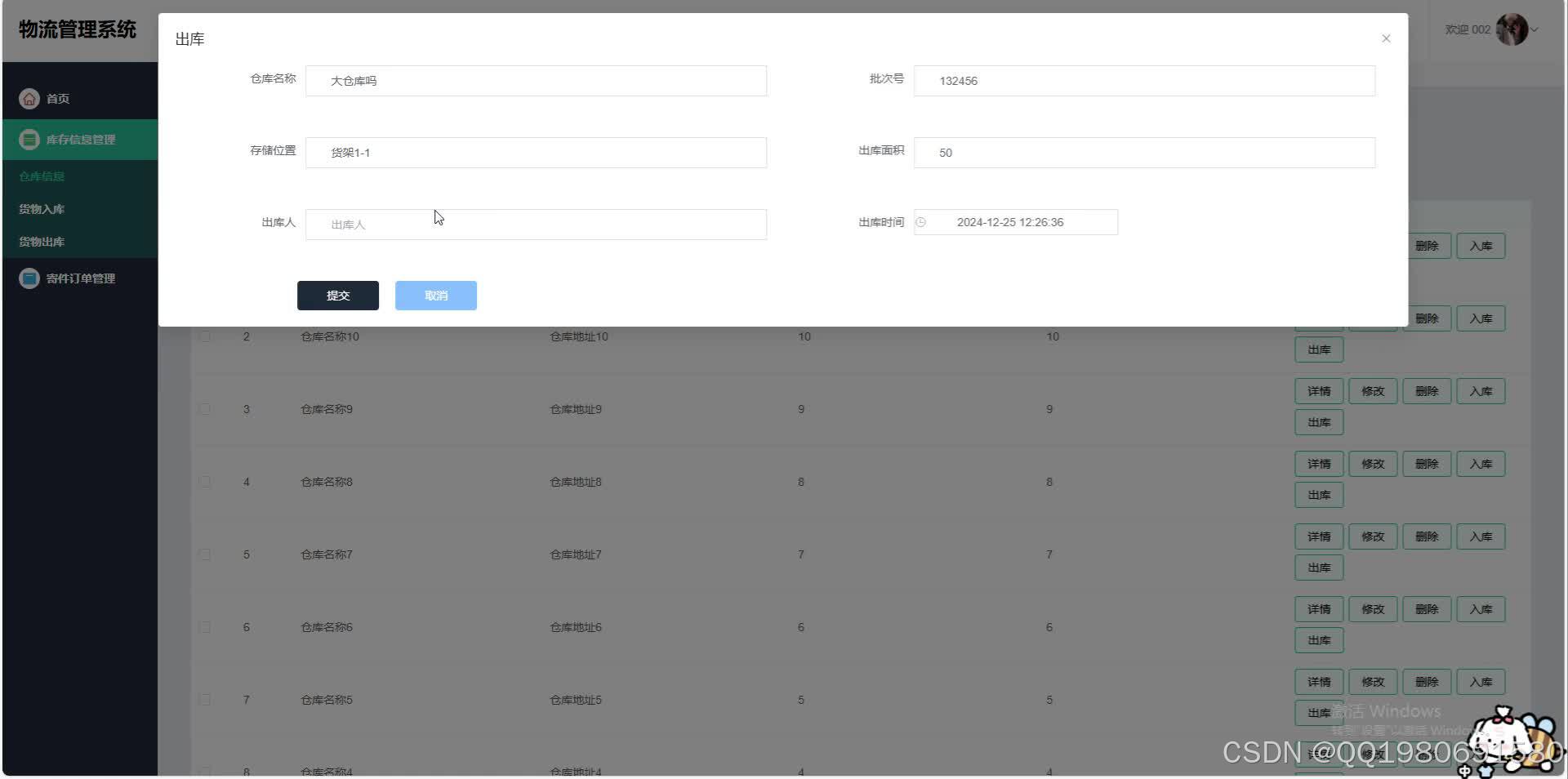Click 入库 button in 仓库名称10 row
1568x779 pixels.
click(x=1481, y=318)
